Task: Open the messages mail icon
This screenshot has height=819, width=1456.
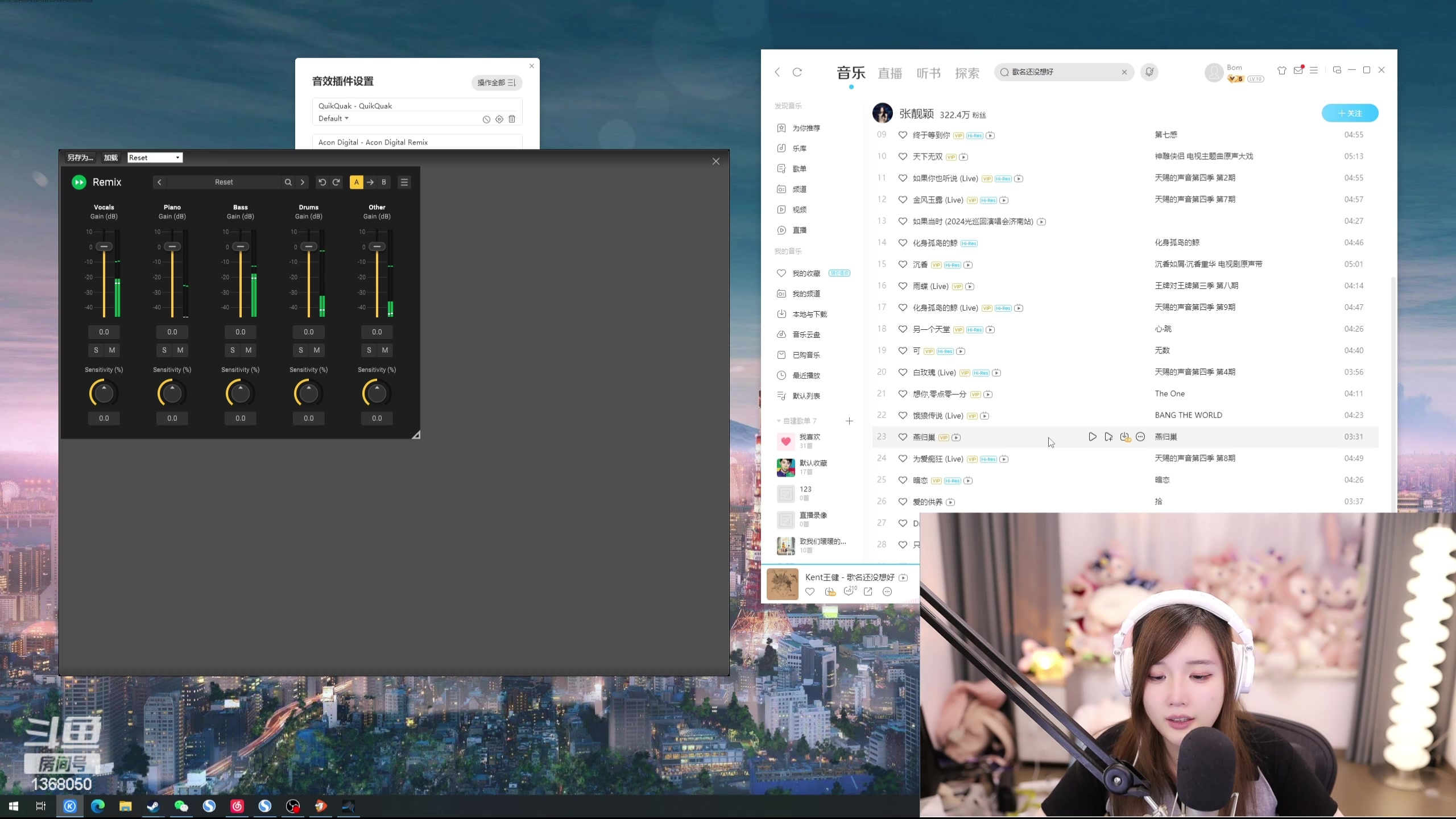Action: coord(1298,70)
